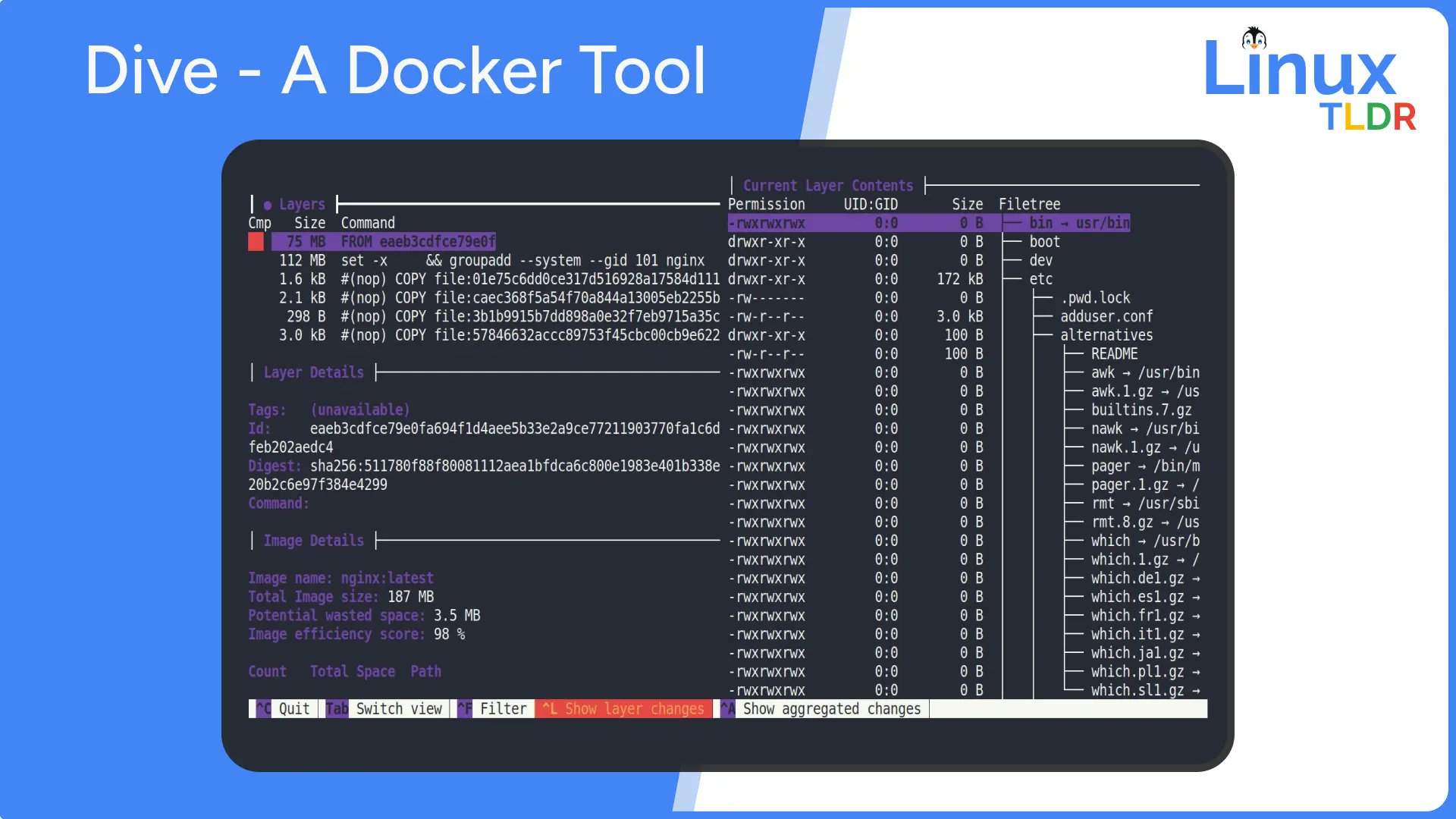Viewport: 1456px width, 819px height.
Task: Activate the ^F Filter option
Action: 494,708
